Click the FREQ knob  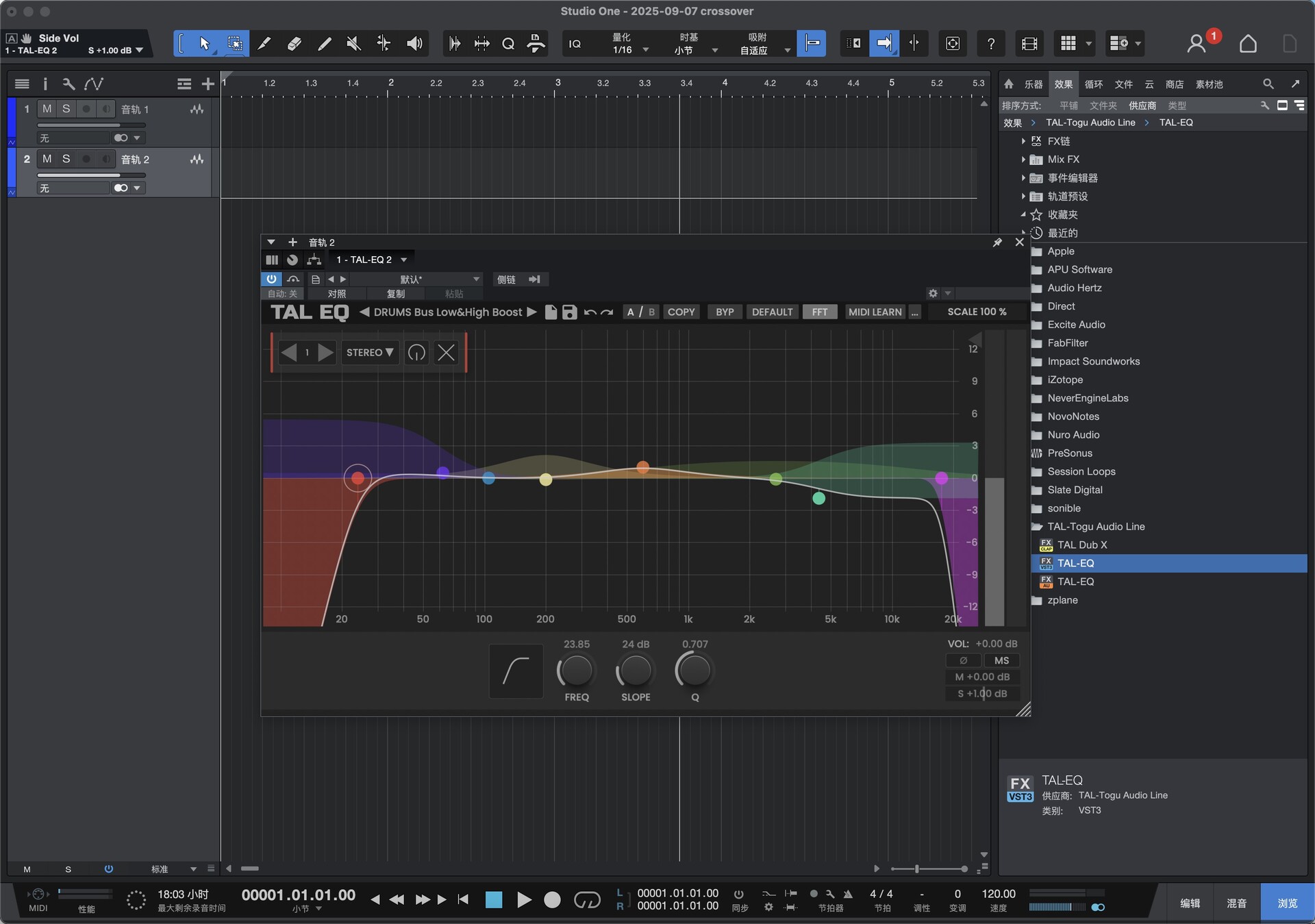click(576, 671)
